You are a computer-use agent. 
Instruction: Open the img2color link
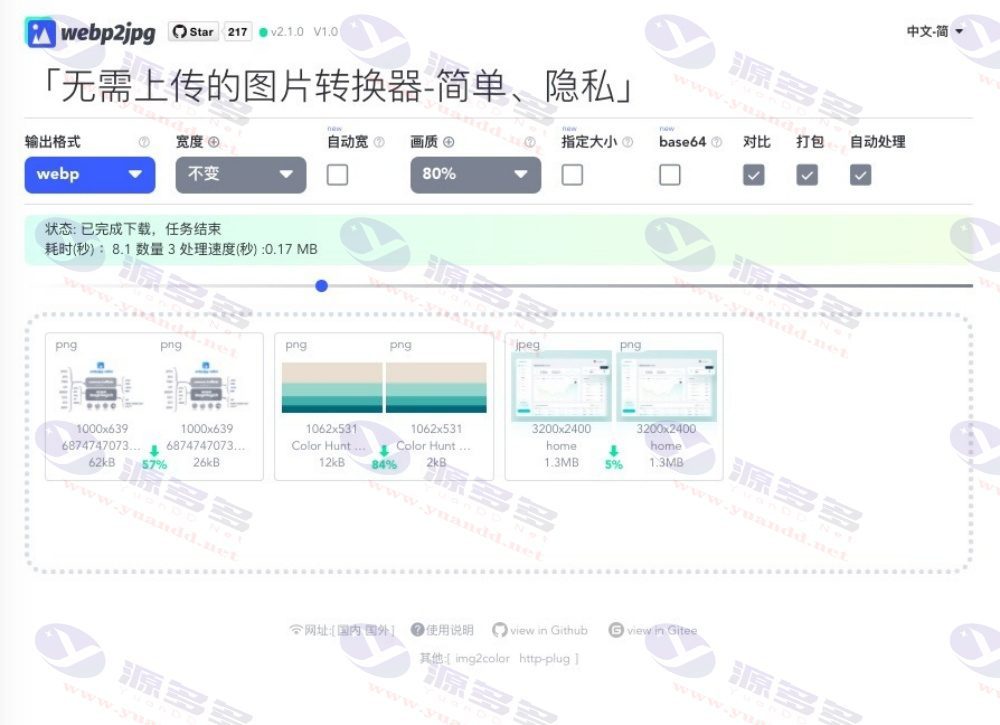pyautogui.click(x=482, y=658)
